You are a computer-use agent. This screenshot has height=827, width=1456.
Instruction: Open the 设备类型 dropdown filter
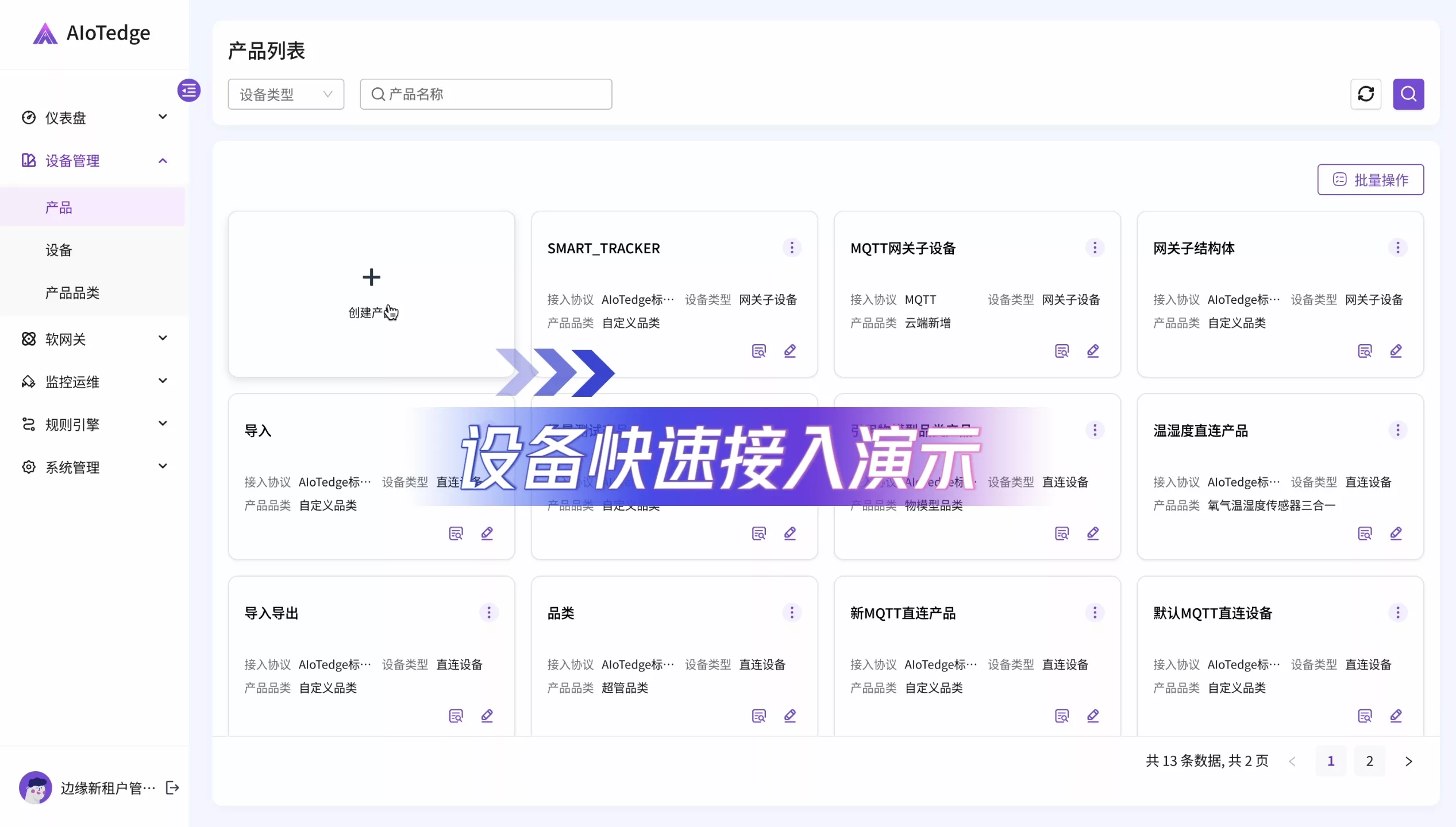pyautogui.click(x=286, y=94)
